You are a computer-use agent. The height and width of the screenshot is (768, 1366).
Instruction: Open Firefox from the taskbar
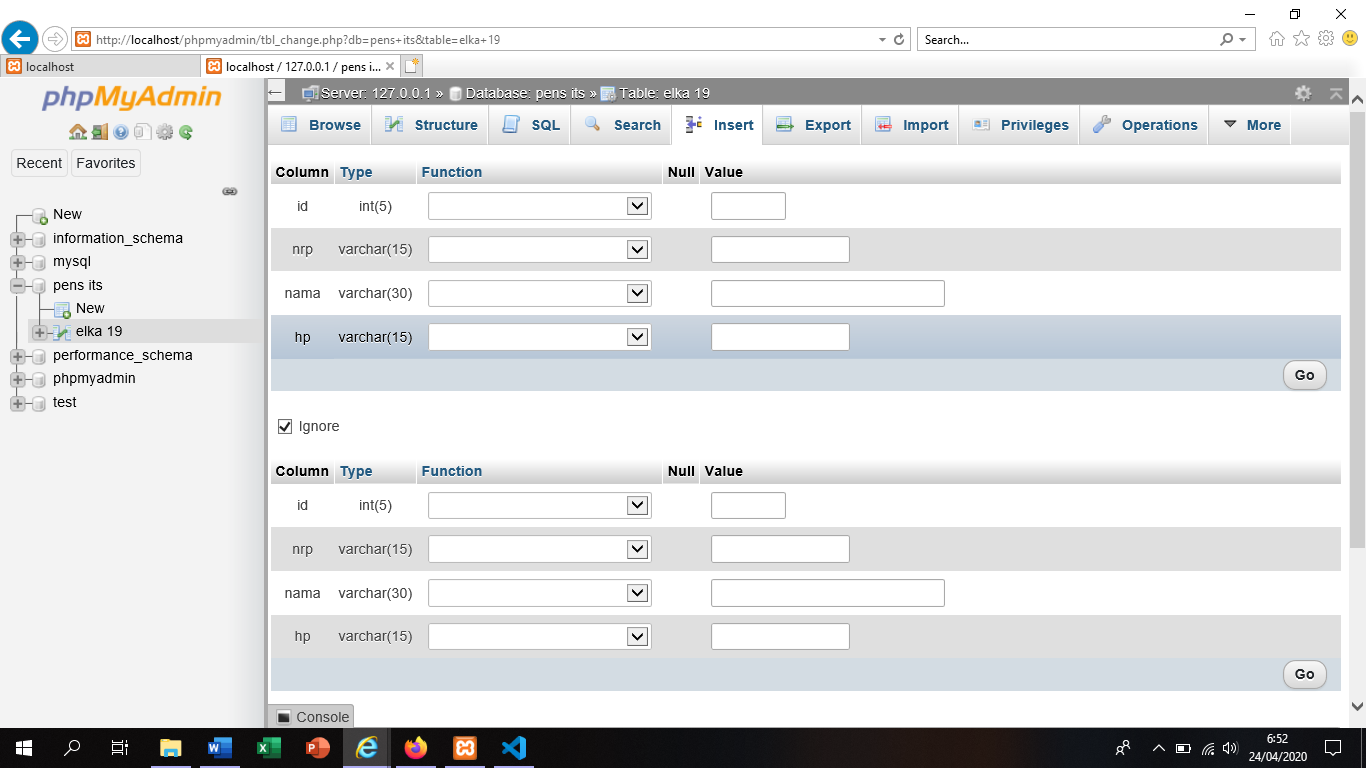point(416,748)
